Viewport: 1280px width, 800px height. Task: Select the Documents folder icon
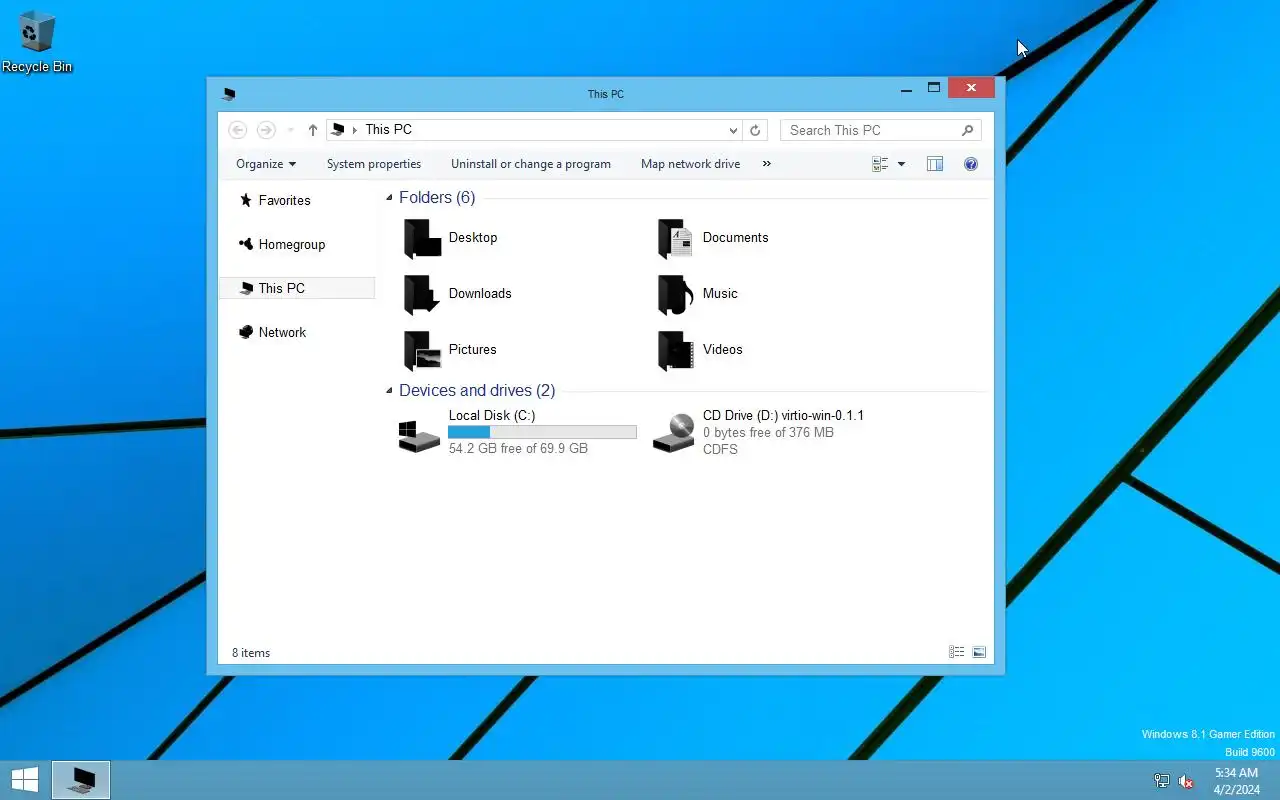tap(676, 238)
